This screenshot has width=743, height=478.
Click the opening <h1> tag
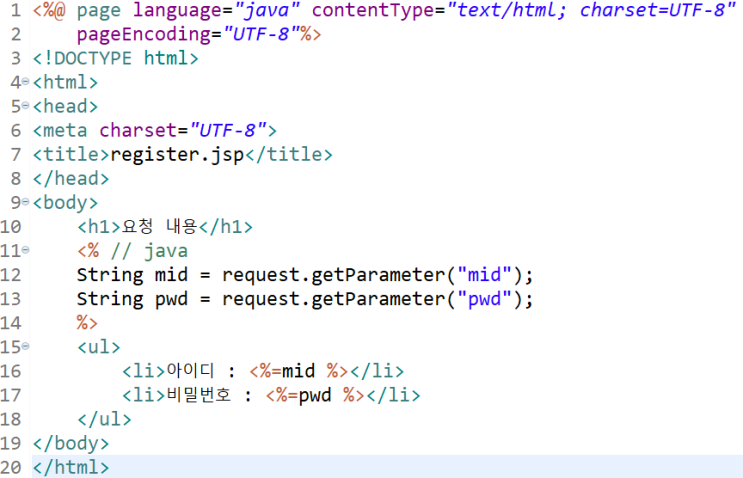99,227
